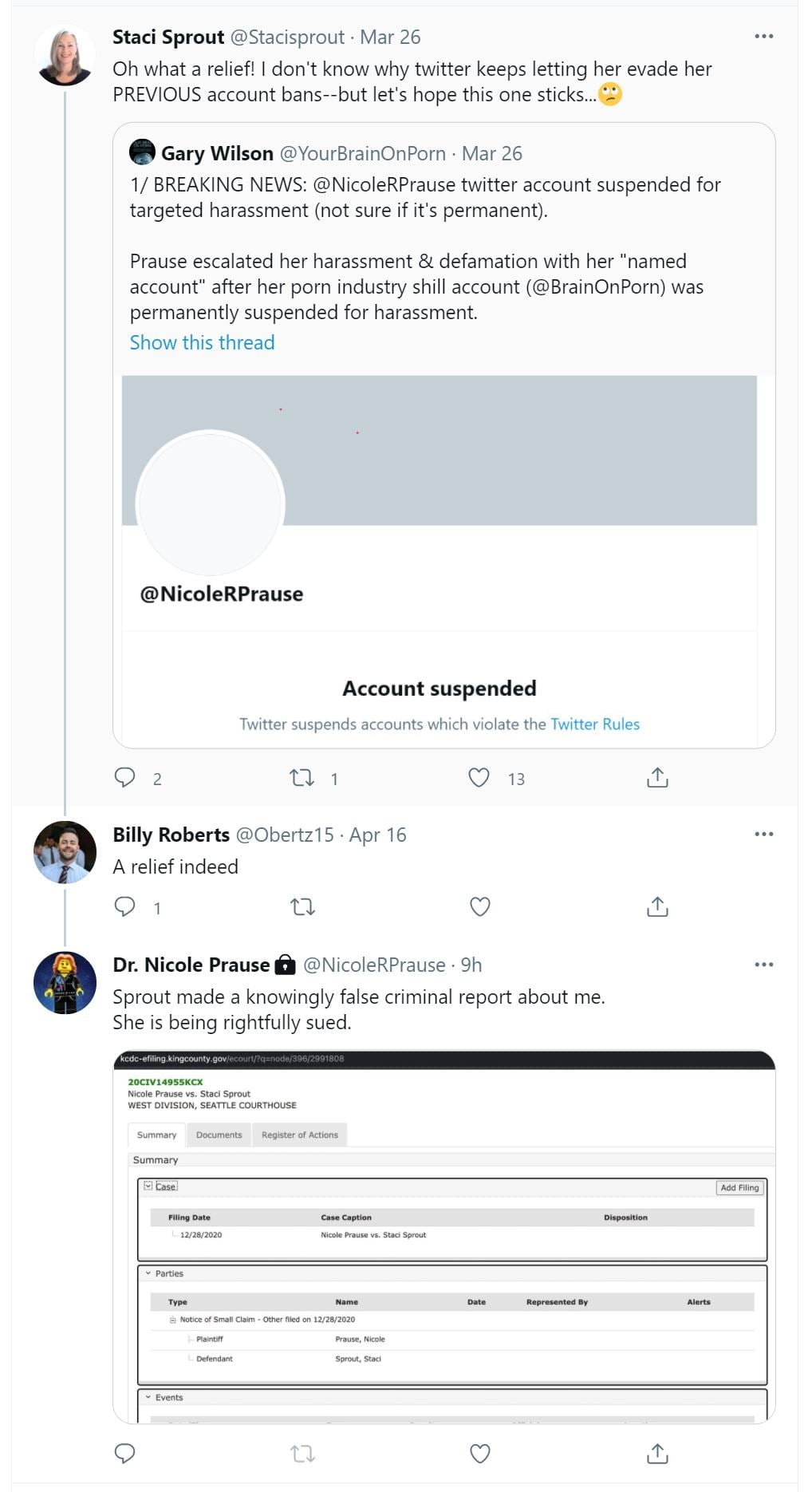Reply to Dr. Nicole Prause's tweet
The image size is (812, 1492).
(x=125, y=1453)
